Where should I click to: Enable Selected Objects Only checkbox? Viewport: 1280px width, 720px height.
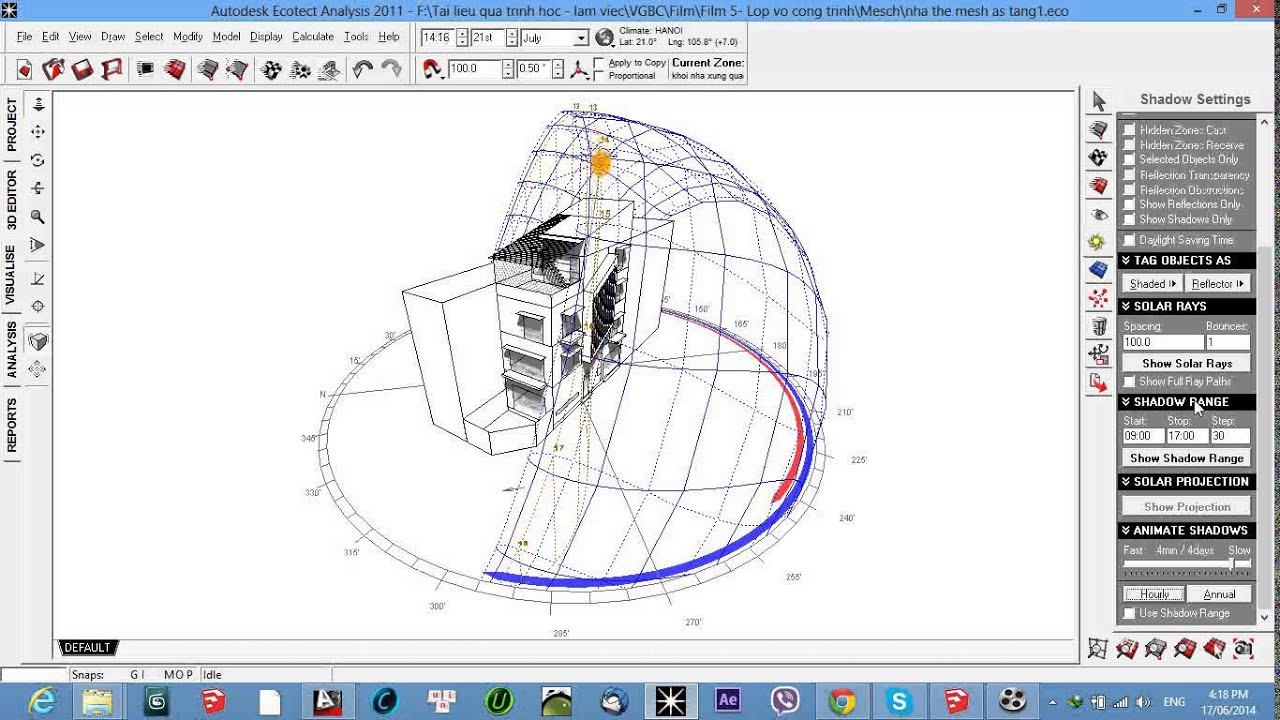(x=1130, y=160)
